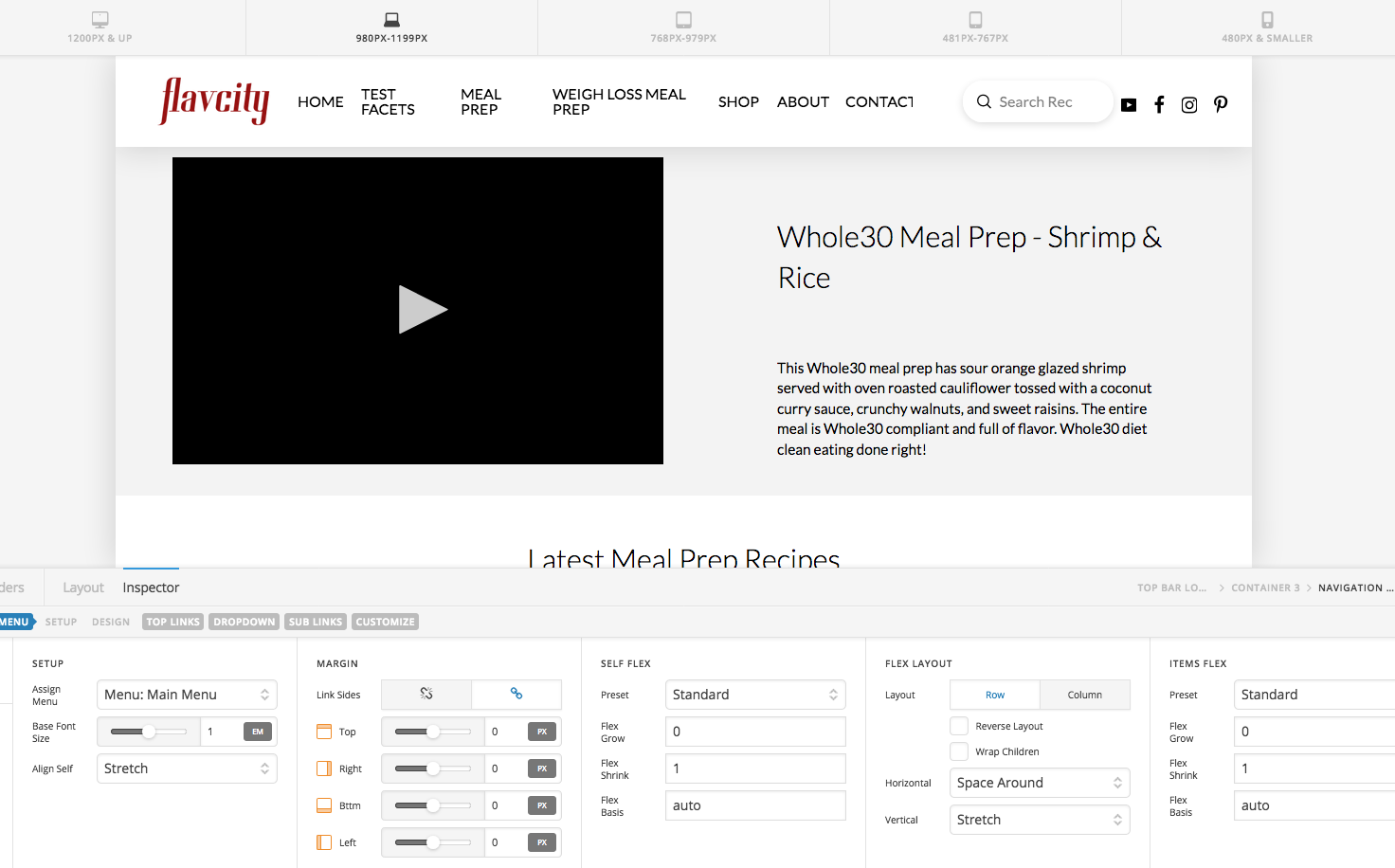Enable the Wrap Children checkbox
Viewport: 1395px width, 868px height.
coord(959,751)
